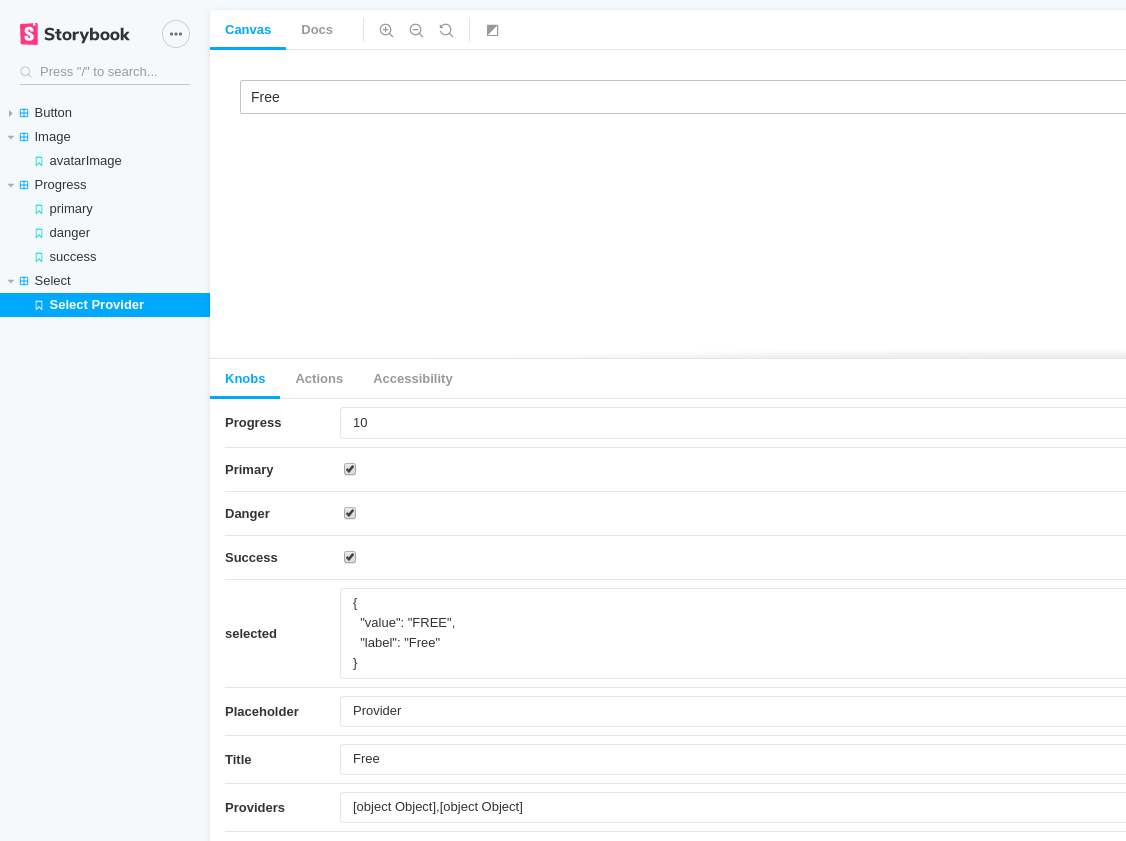Viewport: 1126px width, 841px height.
Task: Select the danger Progress story
Action: click(x=70, y=232)
